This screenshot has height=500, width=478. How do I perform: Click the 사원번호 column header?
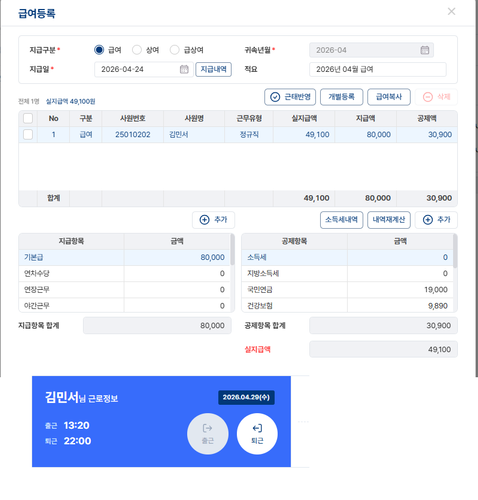133,118
